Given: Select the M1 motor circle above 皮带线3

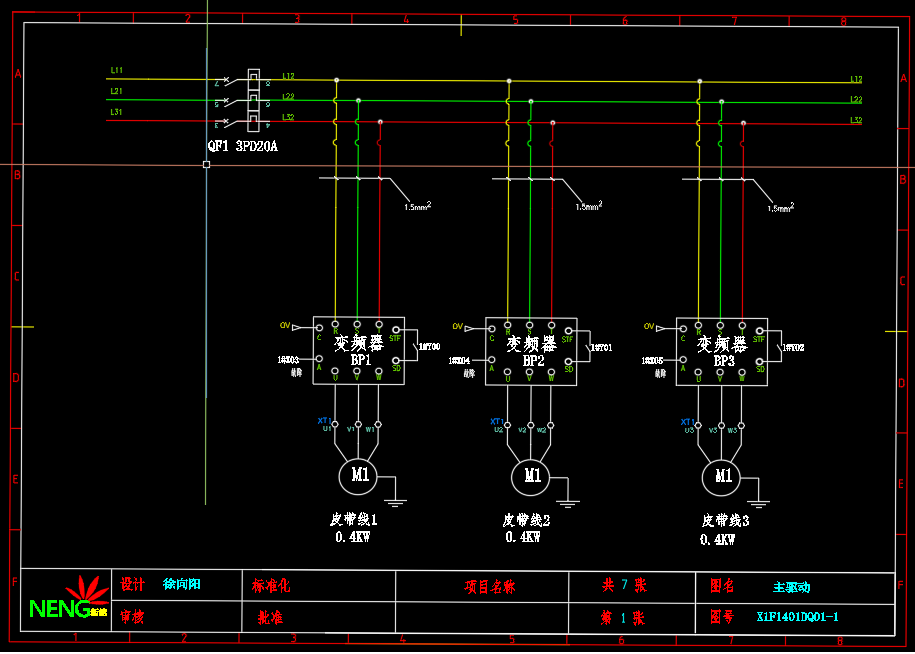Looking at the screenshot, I should click(x=721, y=476).
